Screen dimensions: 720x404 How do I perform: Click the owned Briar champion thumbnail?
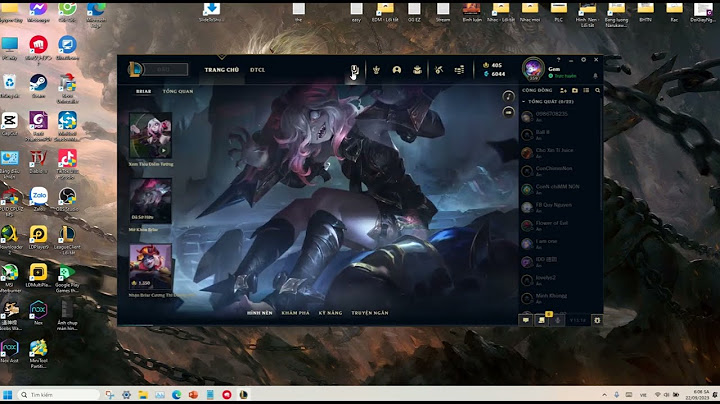(x=150, y=201)
